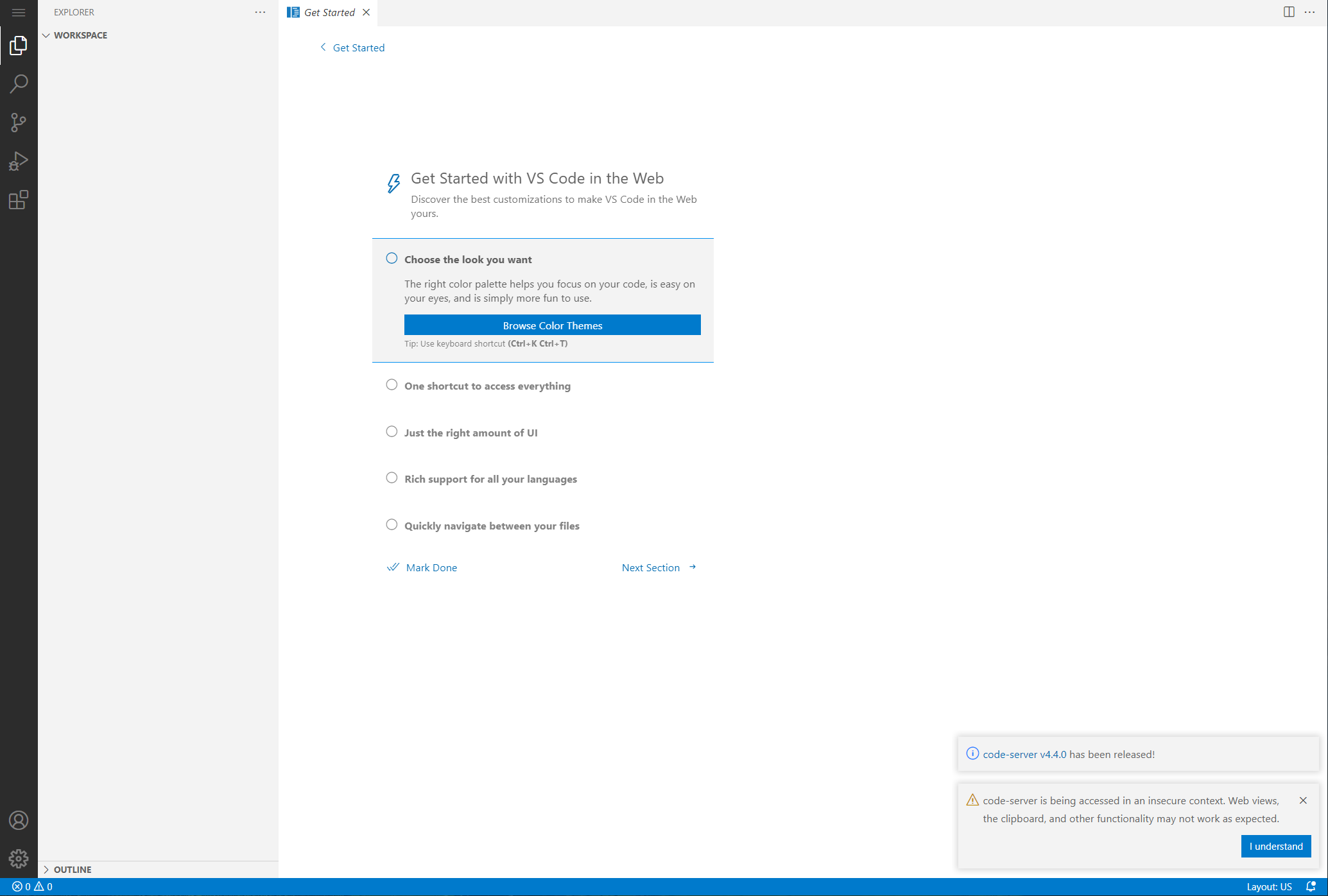Screen dimensions: 1328x896
Task: Click the code-server v4.4.0 release link
Action: (x=1024, y=754)
